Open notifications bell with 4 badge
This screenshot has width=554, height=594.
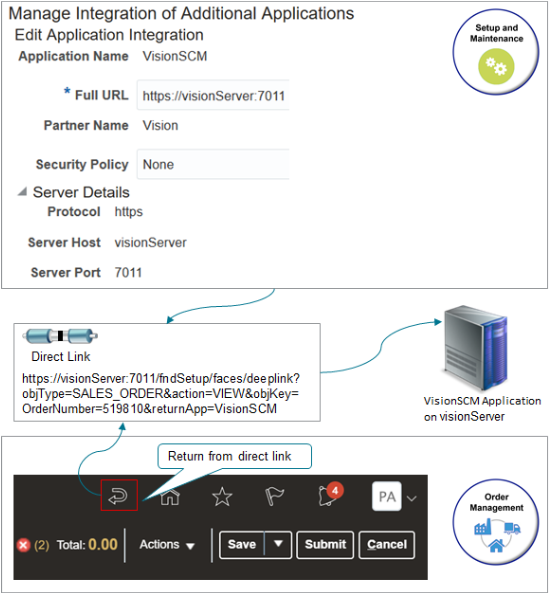329,494
